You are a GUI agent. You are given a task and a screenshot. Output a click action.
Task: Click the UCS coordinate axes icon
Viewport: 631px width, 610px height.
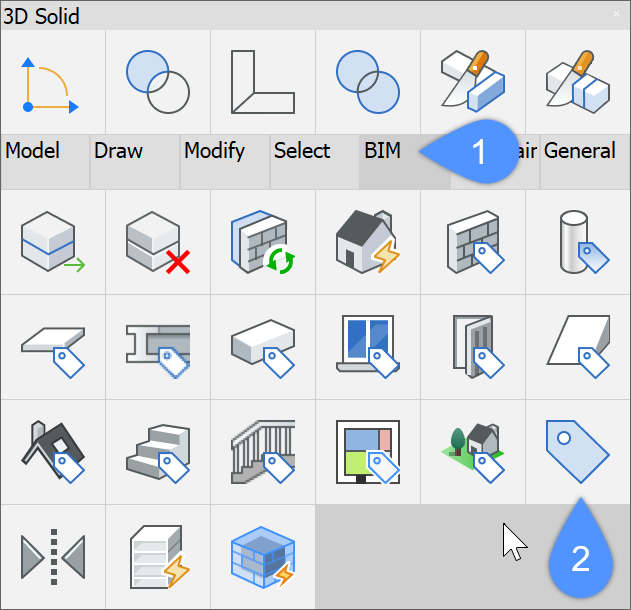(x=52, y=82)
